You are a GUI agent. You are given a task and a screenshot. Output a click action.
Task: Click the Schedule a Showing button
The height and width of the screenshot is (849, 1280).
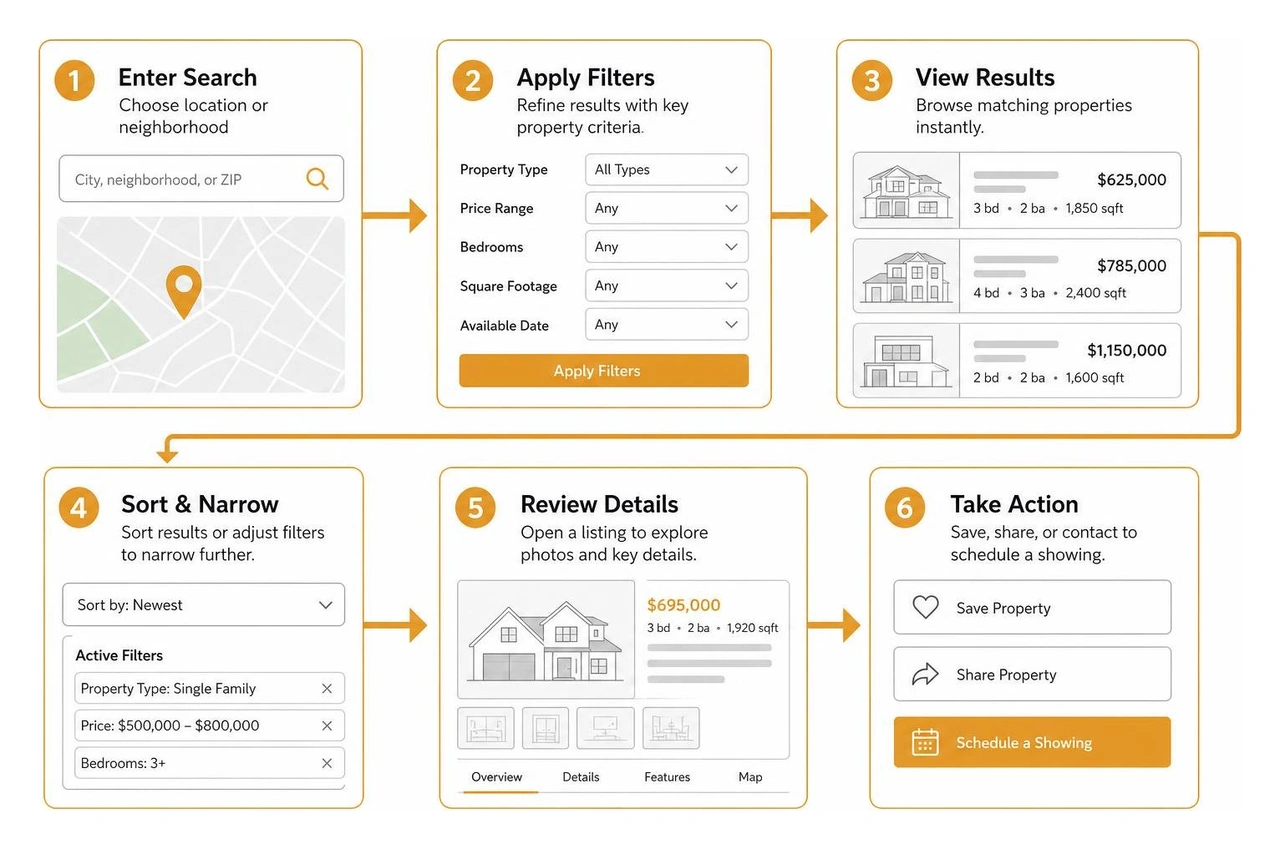(x=1032, y=742)
